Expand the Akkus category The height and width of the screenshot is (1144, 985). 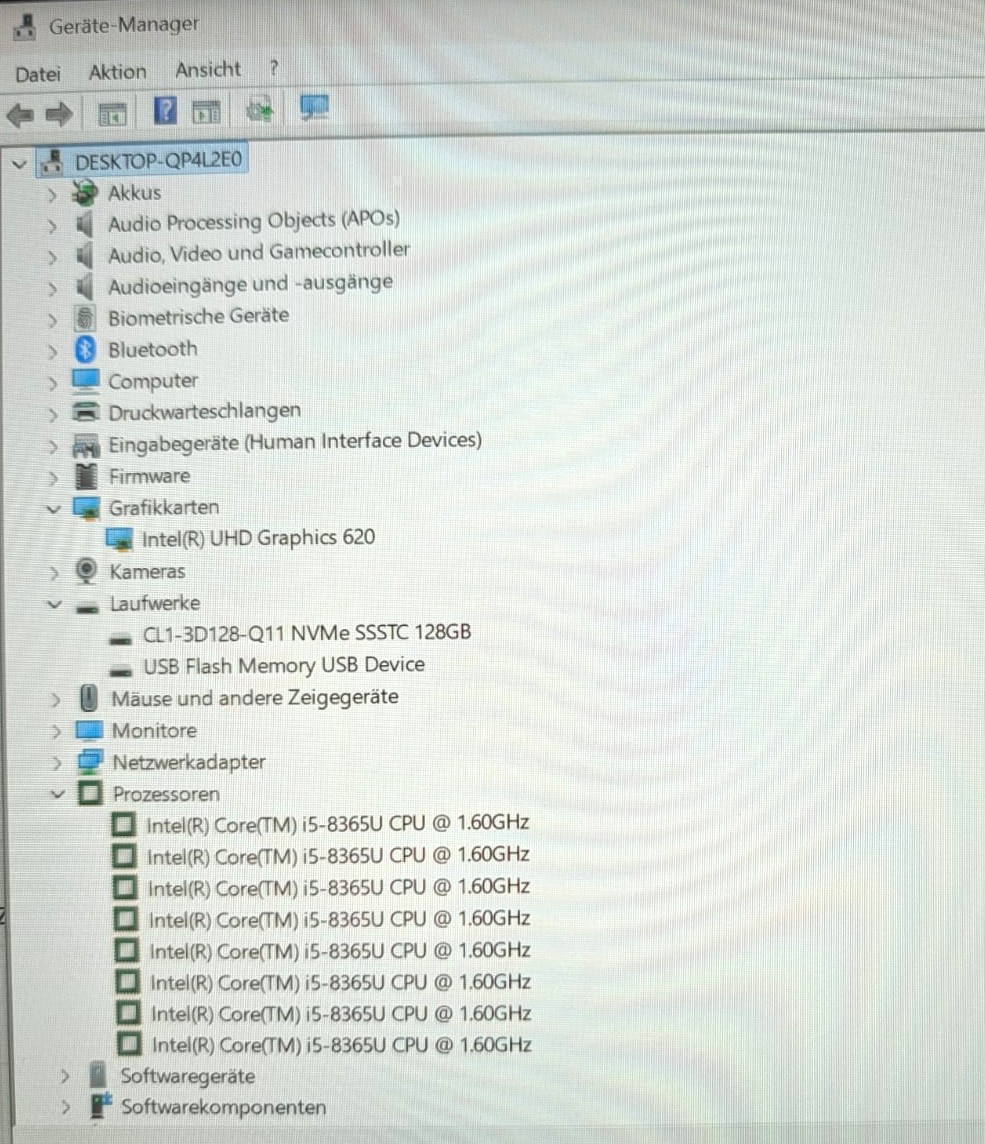[x=51, y=195]
